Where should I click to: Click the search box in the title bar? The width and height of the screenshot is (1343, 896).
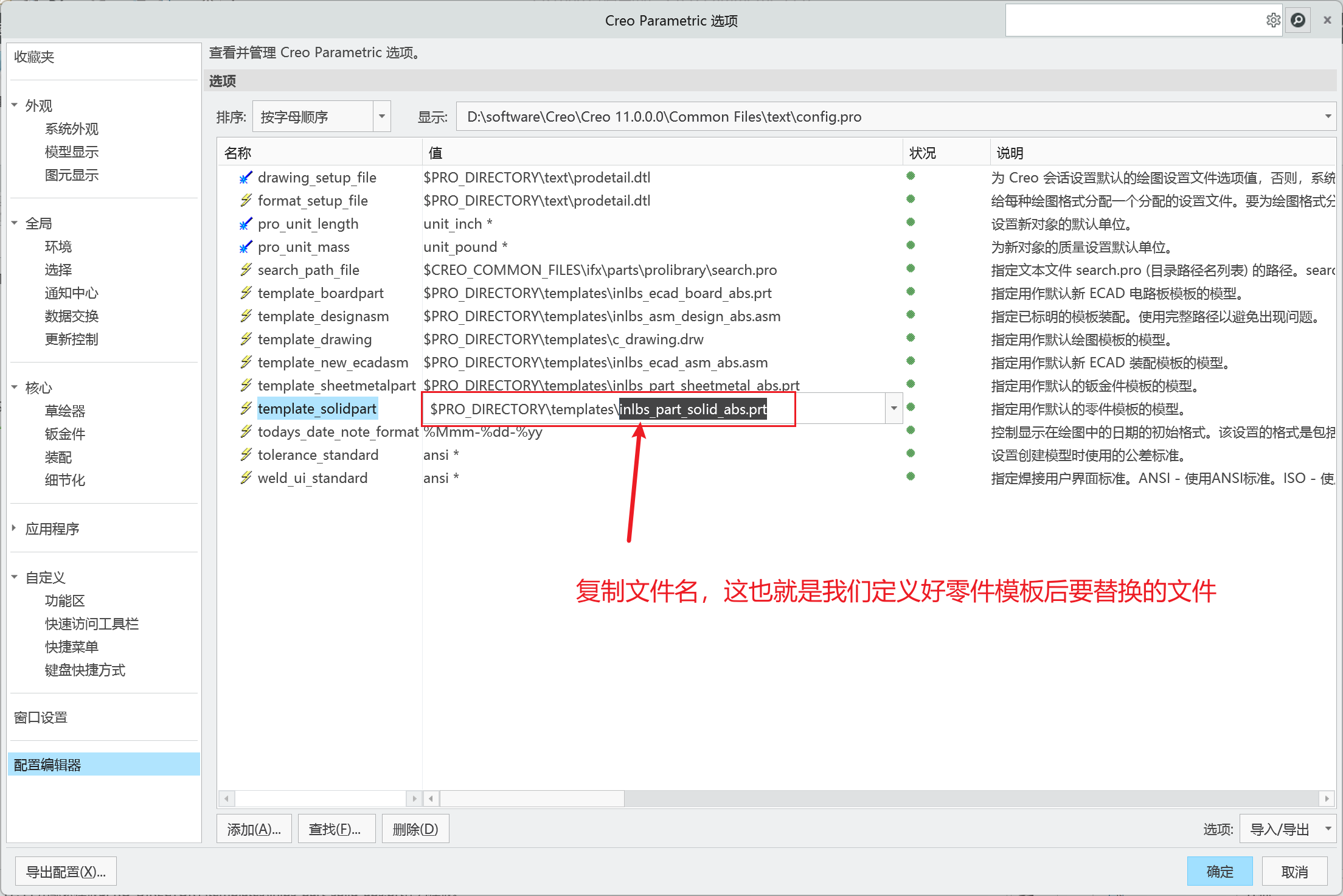tap(1135, 20)
